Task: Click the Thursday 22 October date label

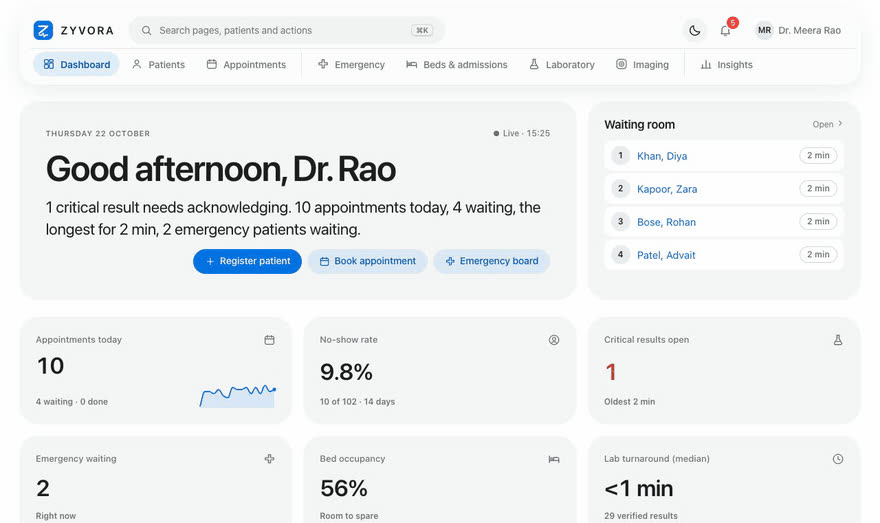Action: [x=98, y=134]
